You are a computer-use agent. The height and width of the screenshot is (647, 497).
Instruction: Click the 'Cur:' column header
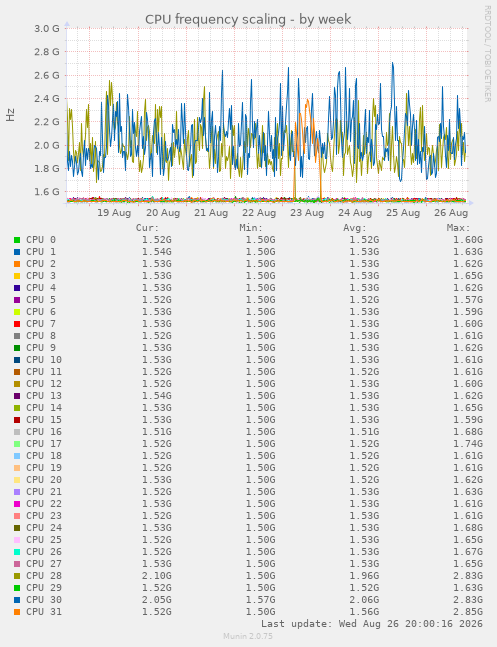pos(147,228)
